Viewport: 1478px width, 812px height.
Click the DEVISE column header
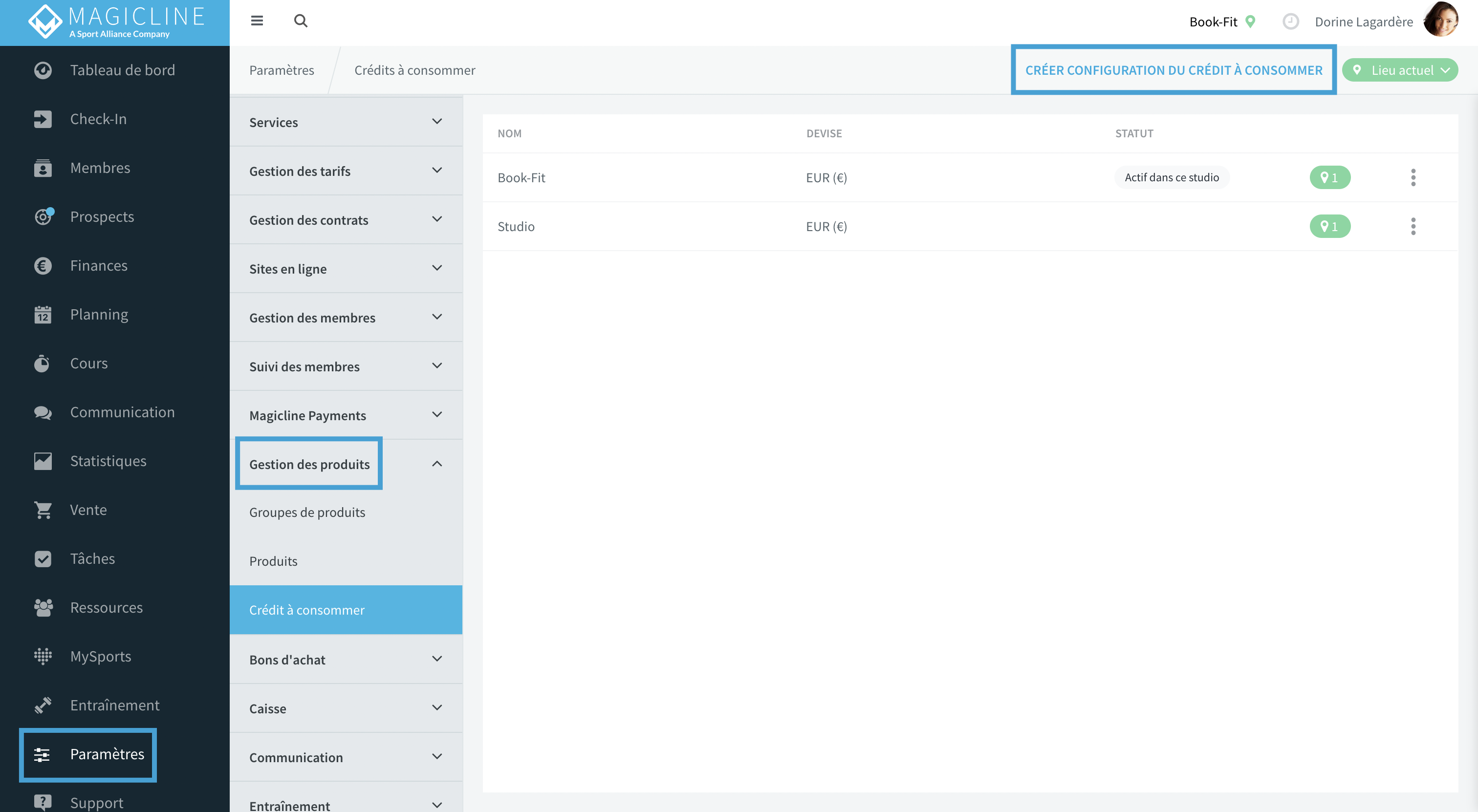[x=824, y=133]
